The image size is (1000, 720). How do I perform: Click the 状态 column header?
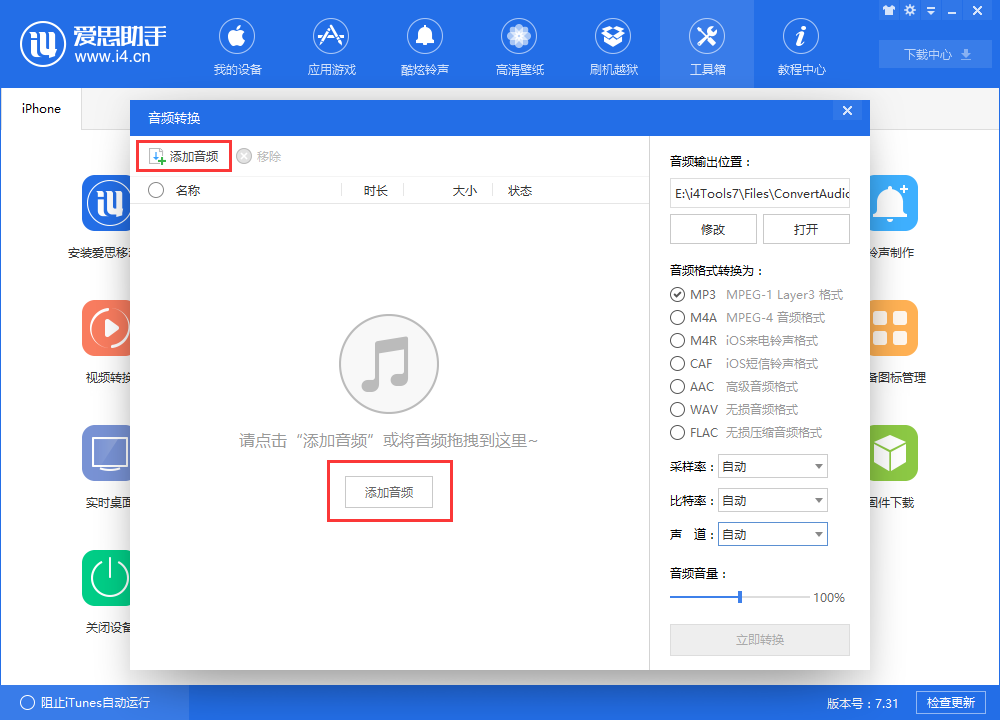(x=520, y=191)
